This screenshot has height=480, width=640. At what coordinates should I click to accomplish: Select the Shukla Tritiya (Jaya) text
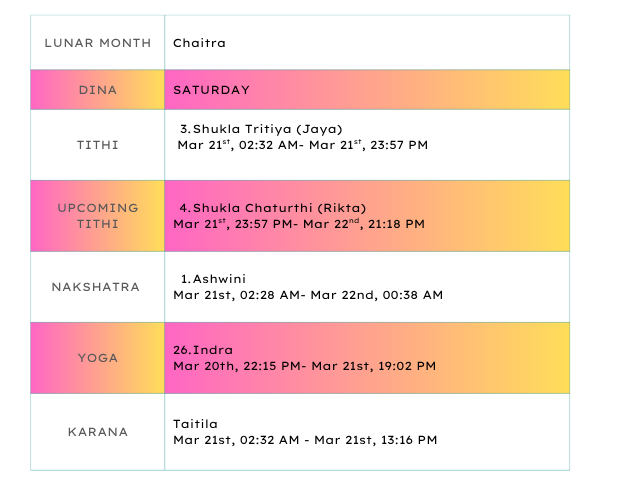[260, 129]
